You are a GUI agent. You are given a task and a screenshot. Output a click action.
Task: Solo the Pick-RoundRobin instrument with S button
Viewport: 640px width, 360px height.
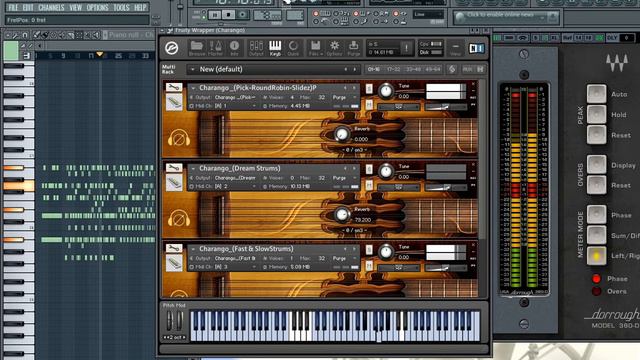pos(369,89)
